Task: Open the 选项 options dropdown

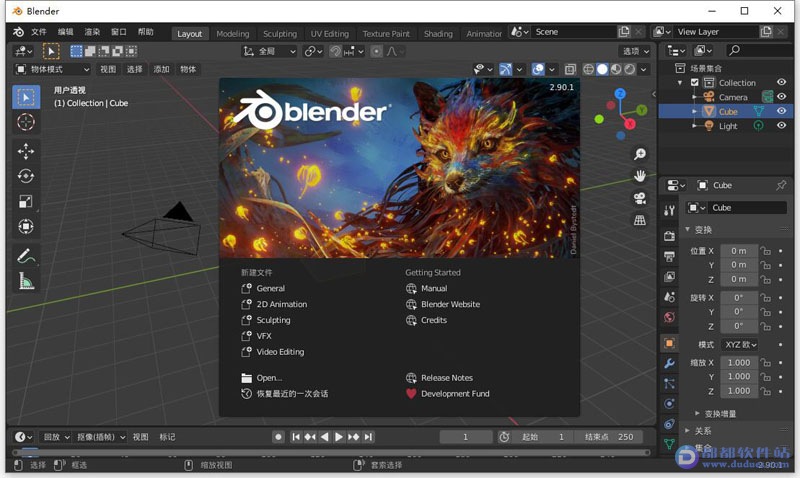Action: tap(636, 51)
